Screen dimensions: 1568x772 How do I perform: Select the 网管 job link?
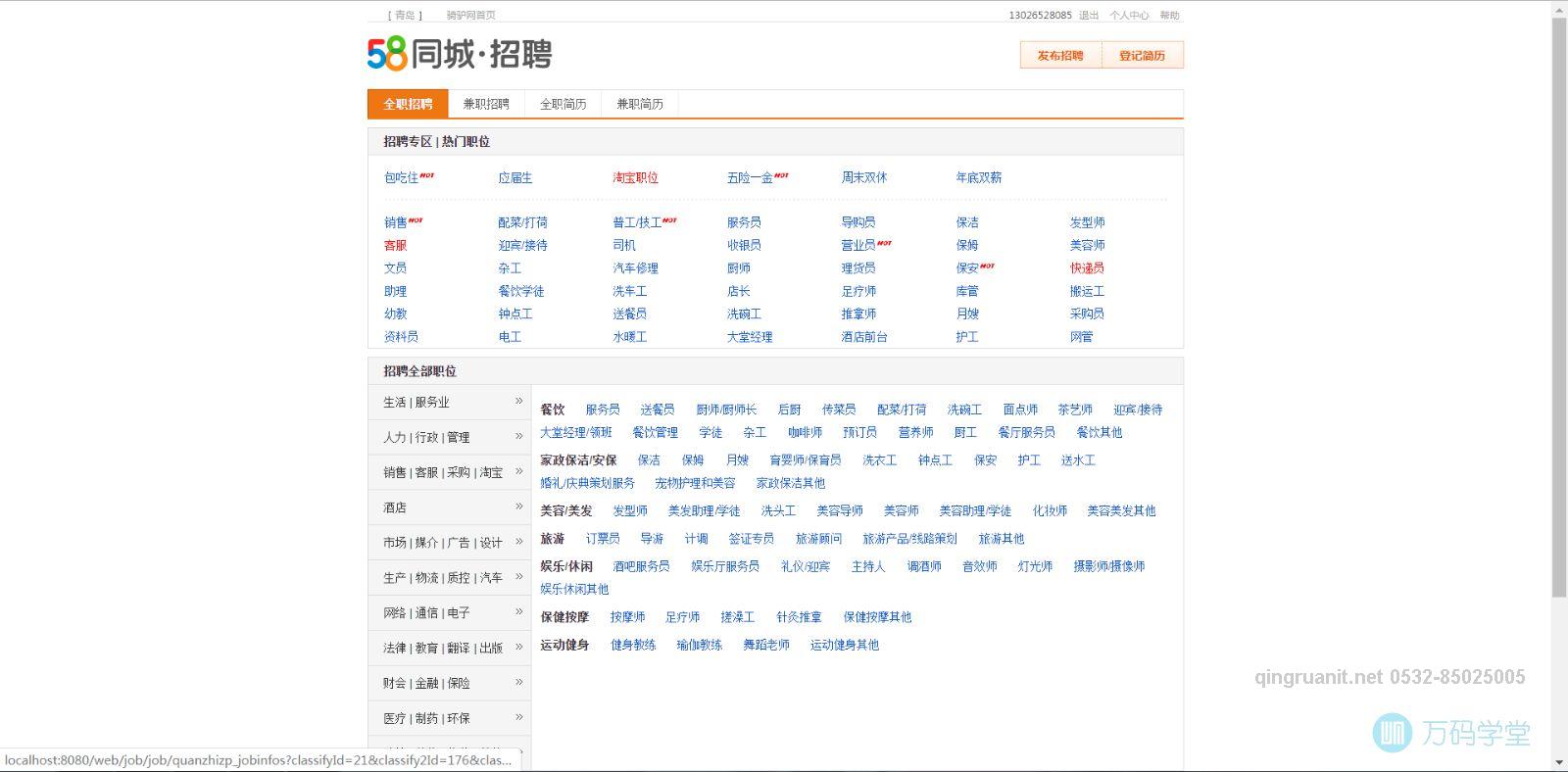click(1081, 337)
